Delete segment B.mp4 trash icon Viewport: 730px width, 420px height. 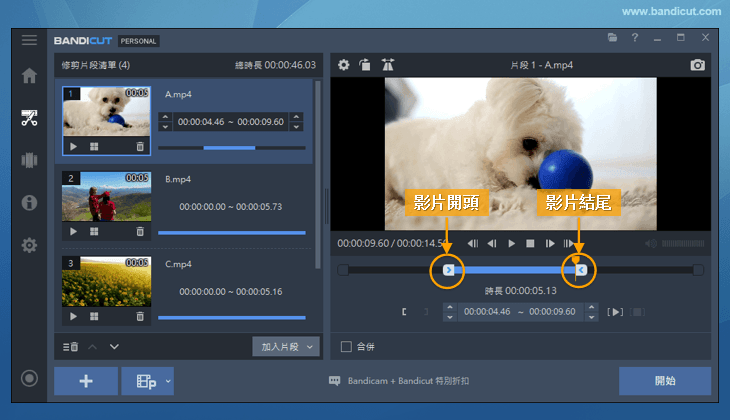point(140,231)
